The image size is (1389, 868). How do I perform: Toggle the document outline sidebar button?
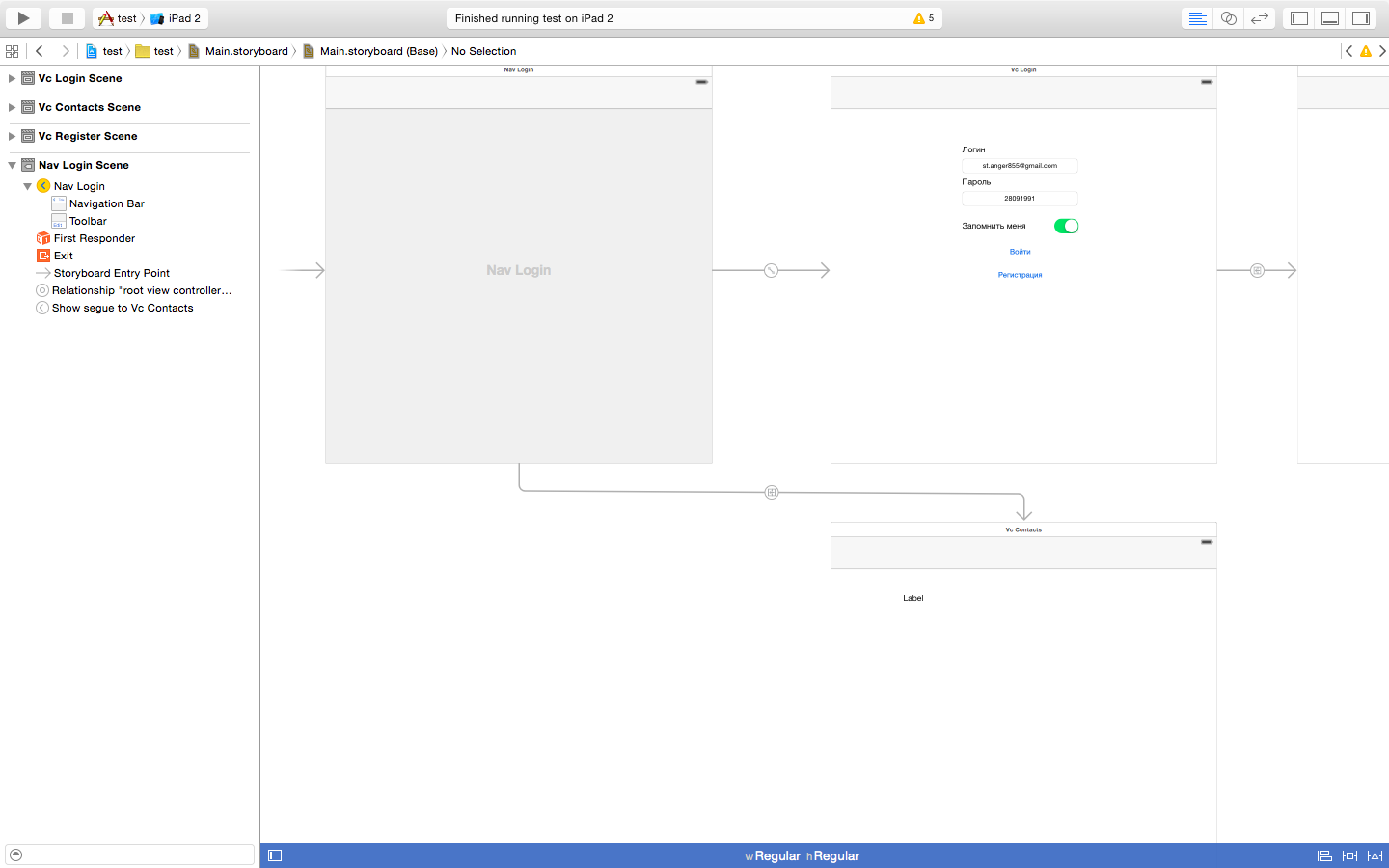coord(275,855)
